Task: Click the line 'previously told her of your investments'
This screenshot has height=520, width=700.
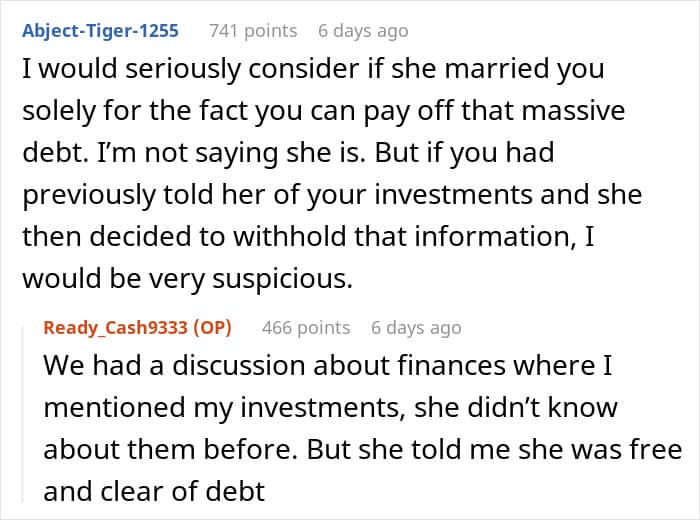Action: (332, 195)
